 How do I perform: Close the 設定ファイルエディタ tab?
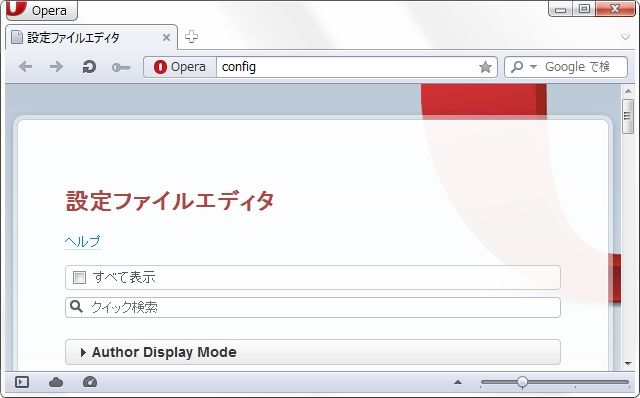[x=166, y=38]
